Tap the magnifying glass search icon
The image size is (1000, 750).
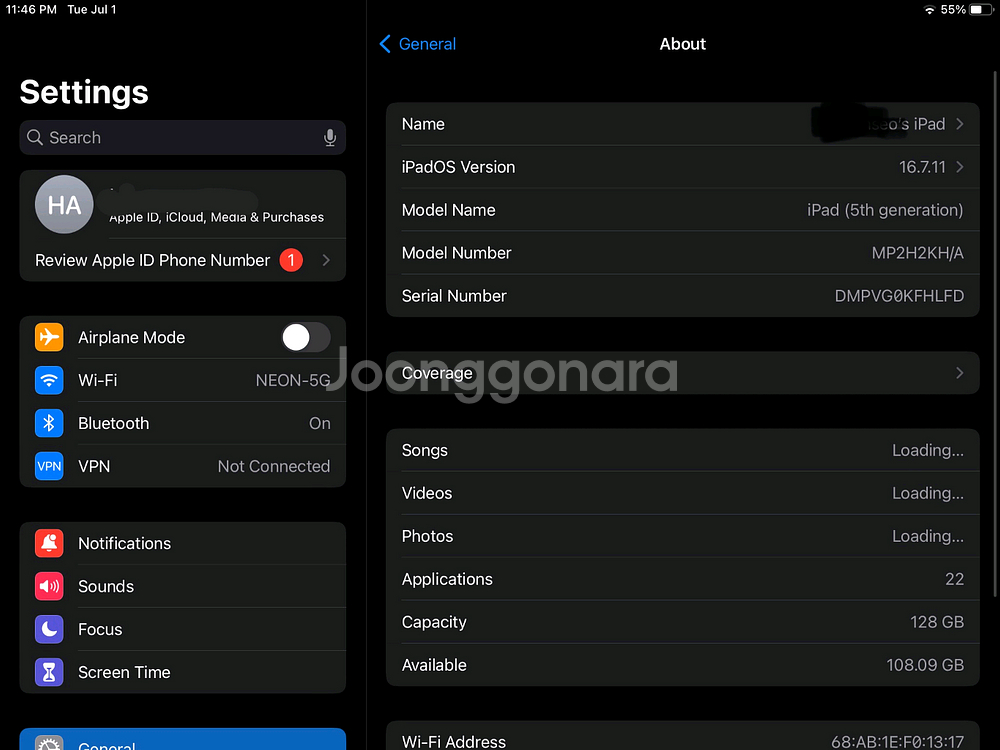point(35,138)
